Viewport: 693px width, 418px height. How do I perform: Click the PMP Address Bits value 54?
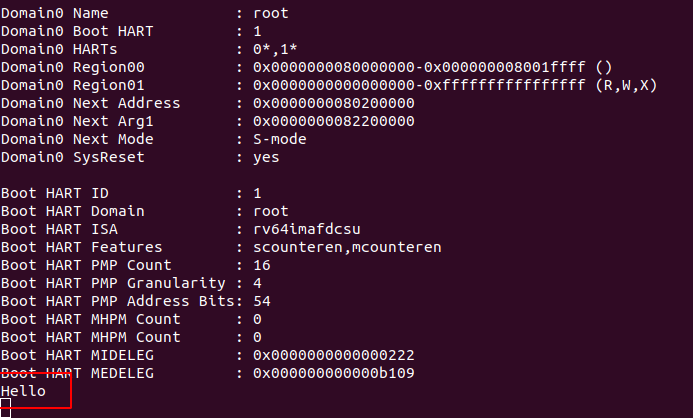tap(262, 301)
